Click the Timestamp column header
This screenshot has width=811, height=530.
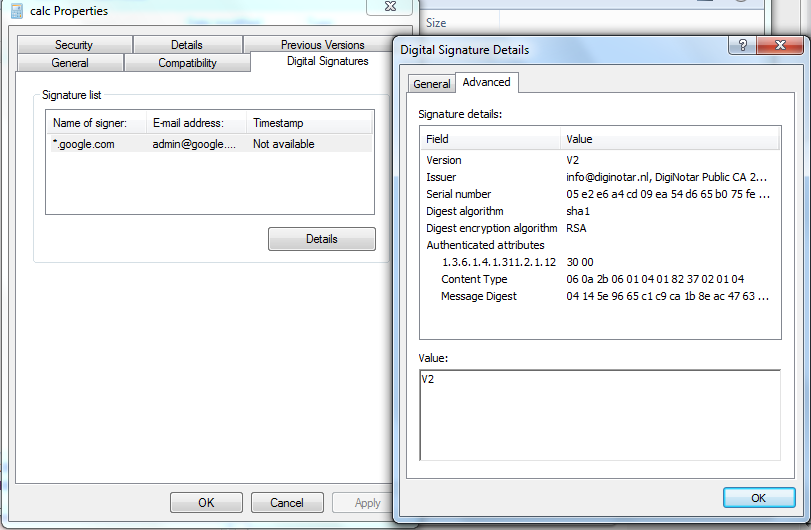pos(309,123)
